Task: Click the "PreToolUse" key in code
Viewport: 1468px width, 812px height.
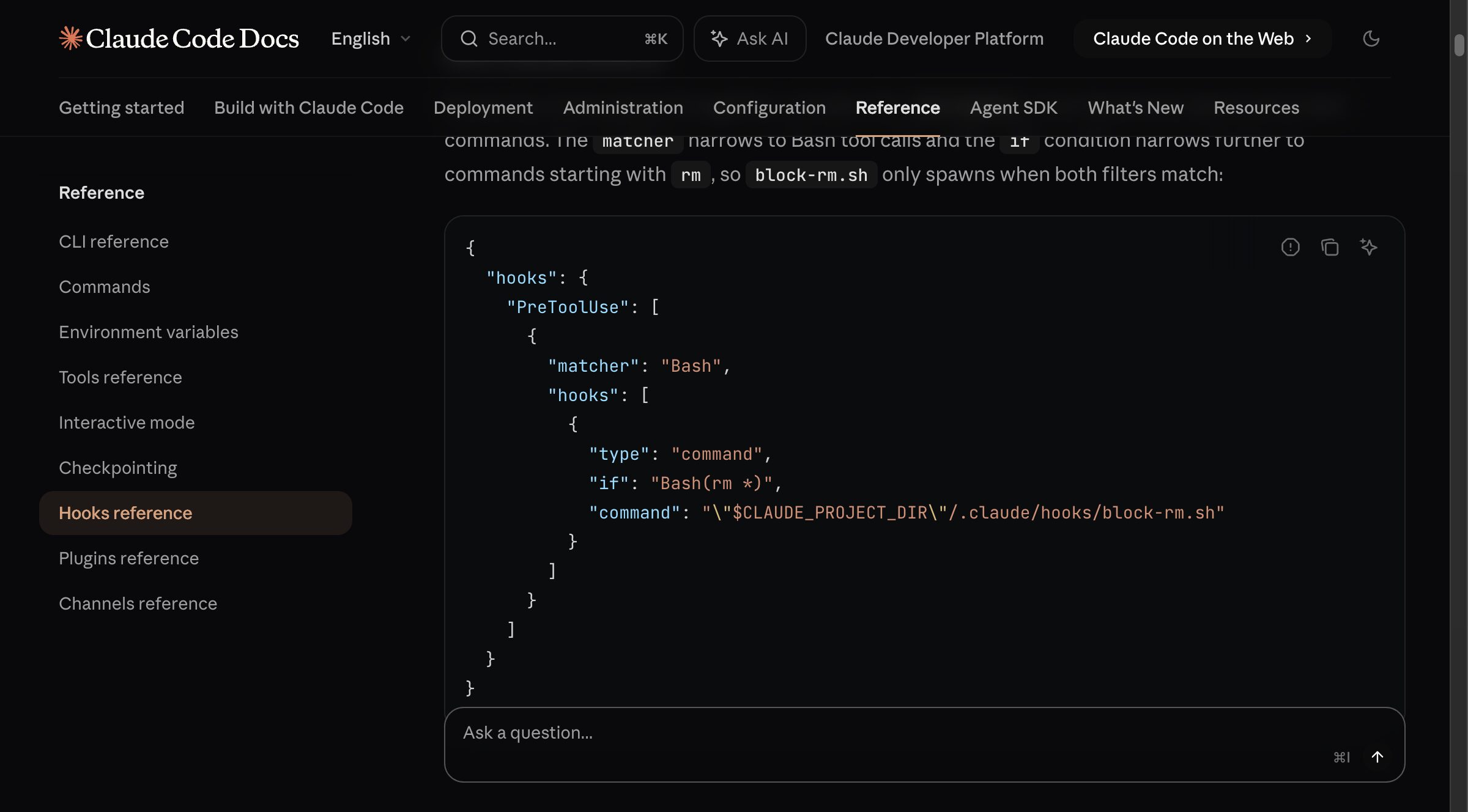Action: point(568,307)
